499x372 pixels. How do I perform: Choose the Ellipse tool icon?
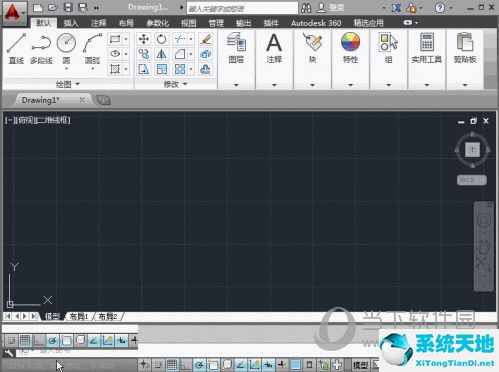click(x=115, y=54)
